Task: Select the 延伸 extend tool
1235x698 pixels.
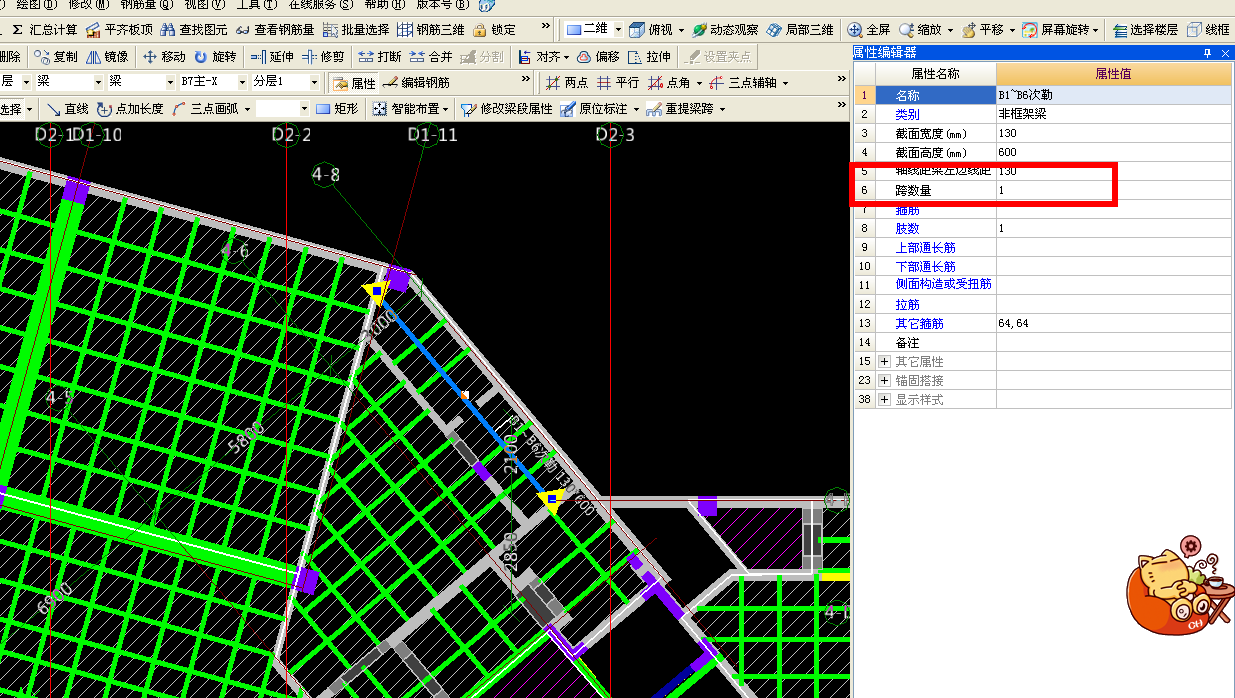Action: [x=272, y=57]
